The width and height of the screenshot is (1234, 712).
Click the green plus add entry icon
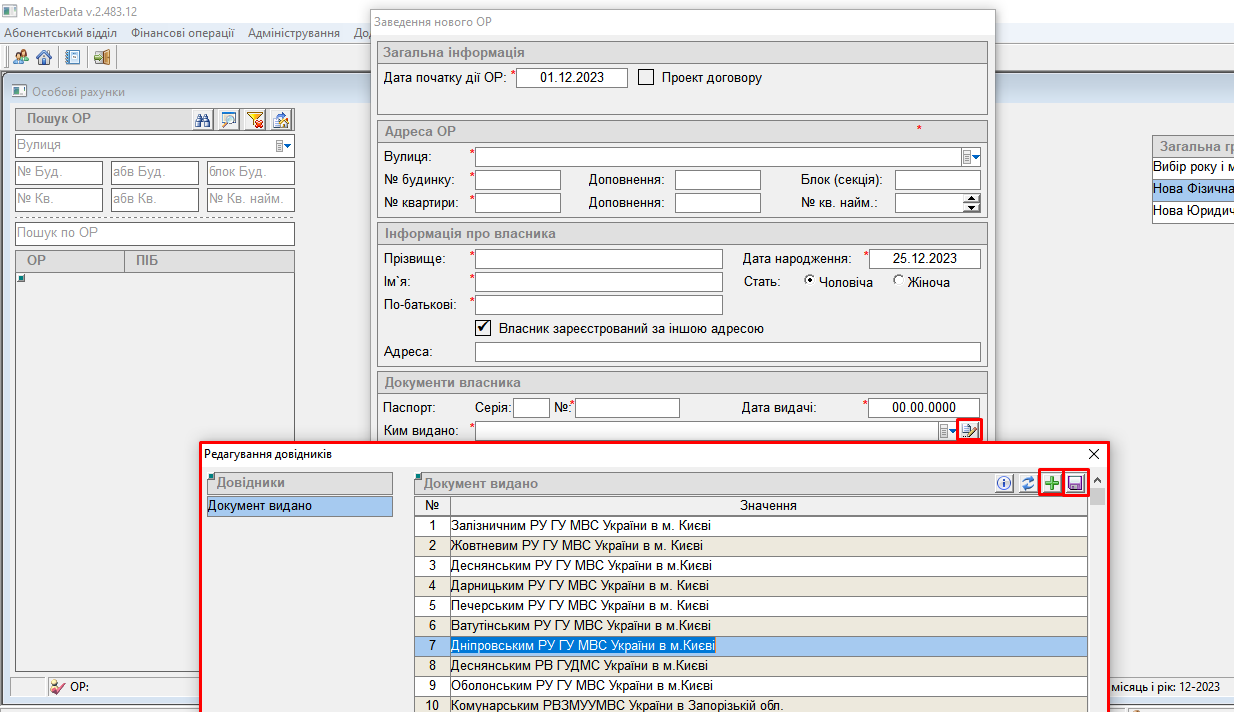pyautogui.click(x=1051, y=483)
